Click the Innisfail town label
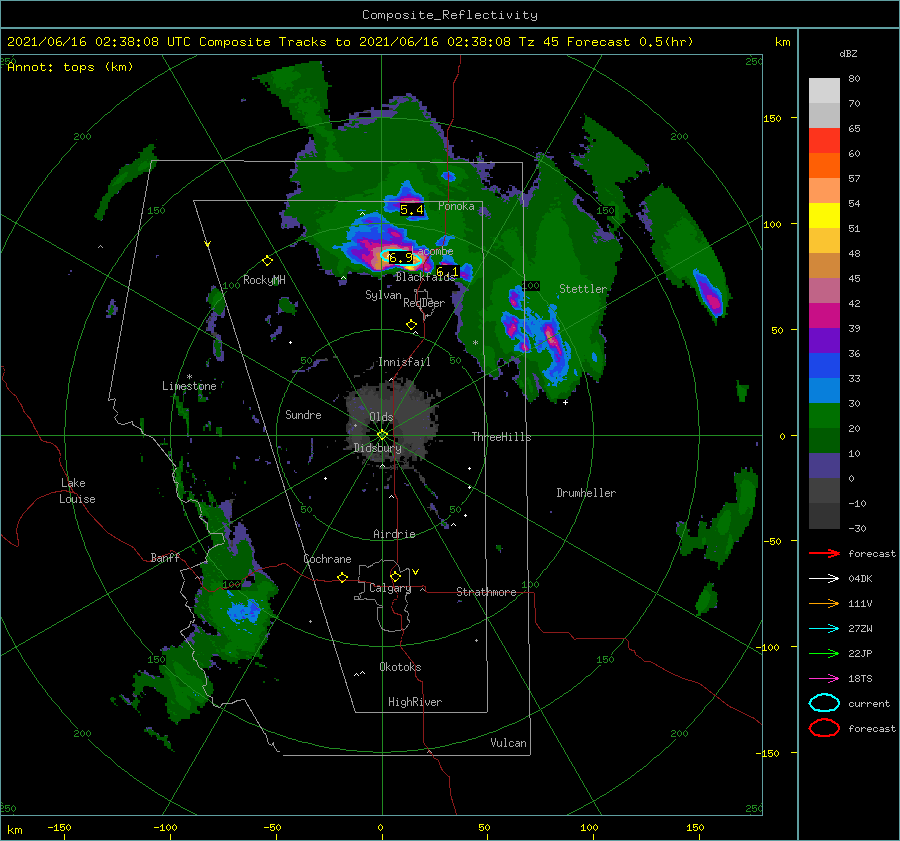This screenshot has height=841, width=900. pyautogui.click(x=404, y=362)
